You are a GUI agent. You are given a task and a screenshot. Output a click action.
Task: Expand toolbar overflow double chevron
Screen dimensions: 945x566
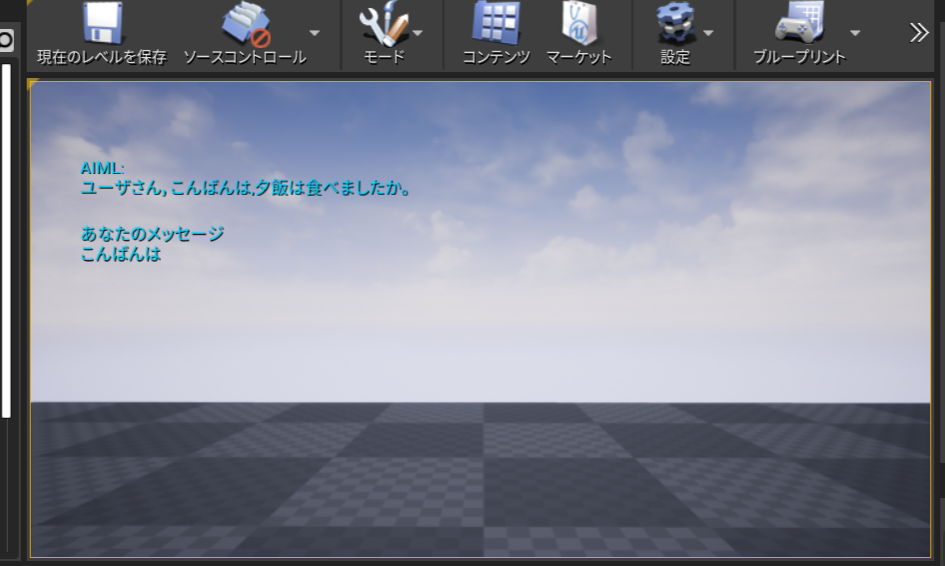(919, 33)
